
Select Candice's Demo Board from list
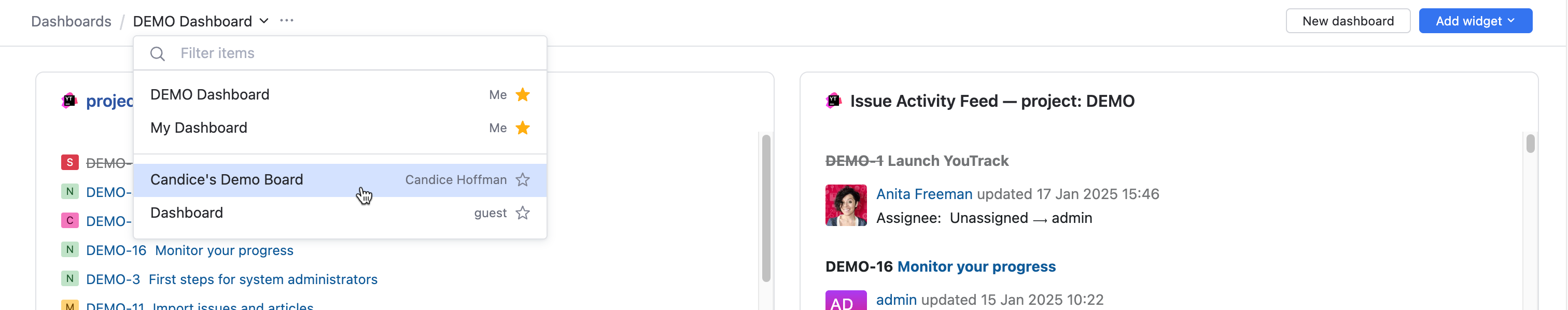point(227,180)
